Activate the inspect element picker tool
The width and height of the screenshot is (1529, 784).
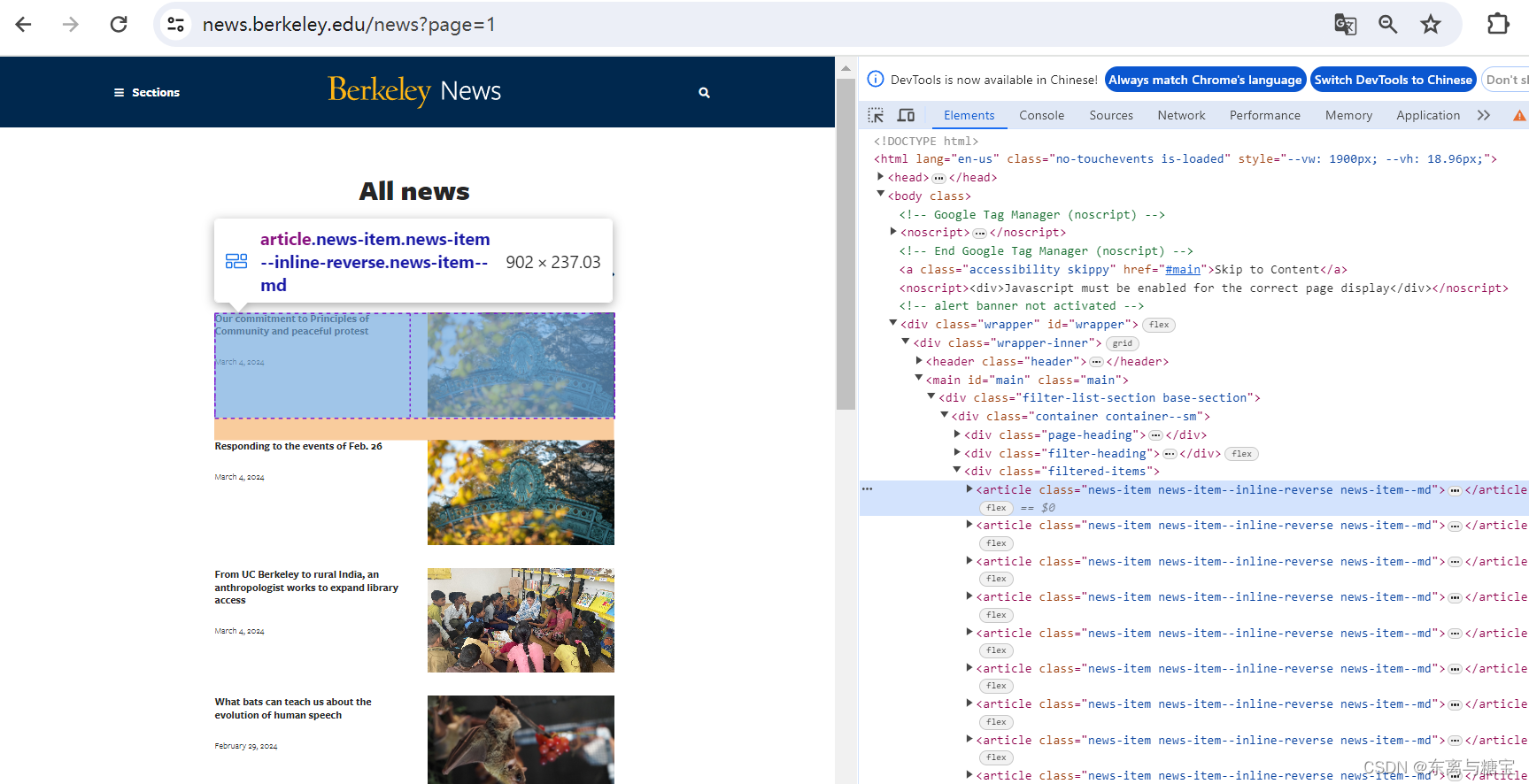coord(876,115)
